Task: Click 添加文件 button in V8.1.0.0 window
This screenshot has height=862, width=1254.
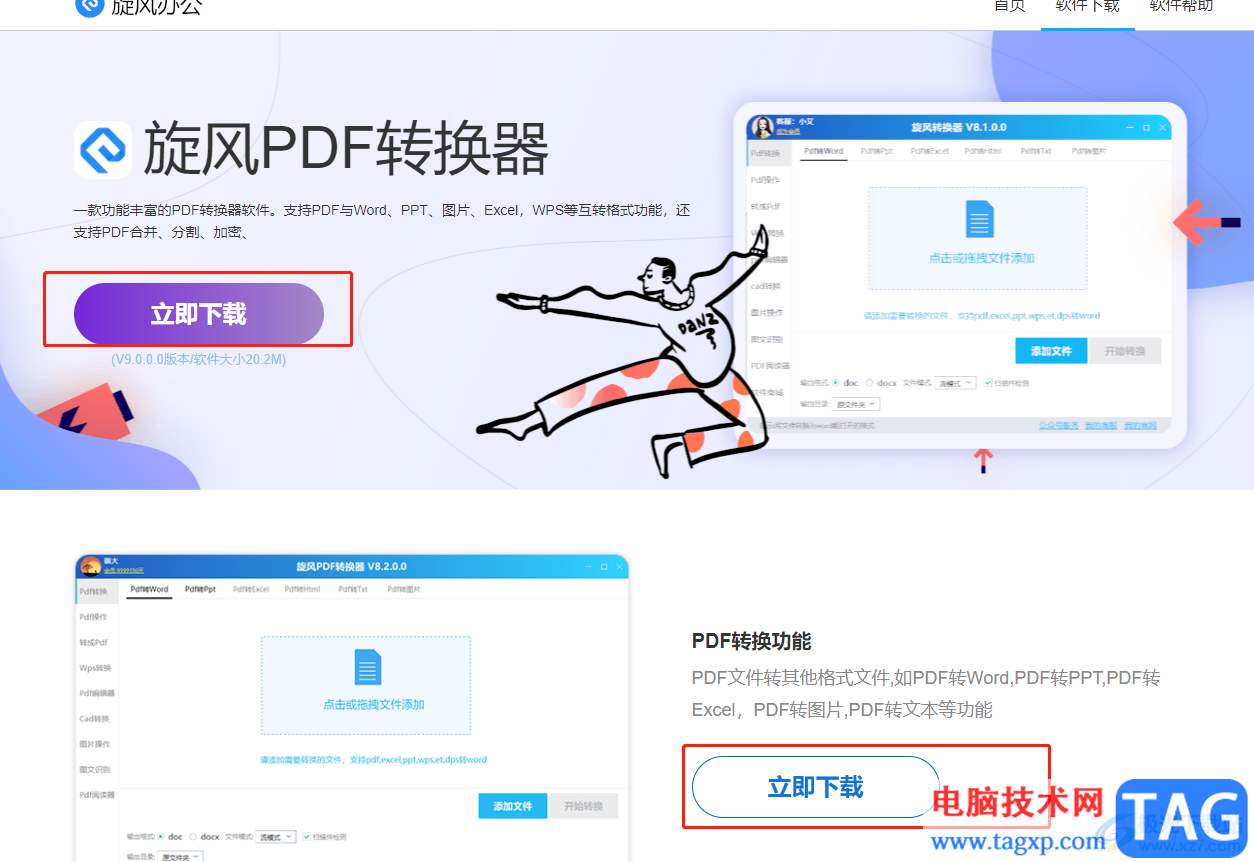Action: click(x=1051, y=351)
